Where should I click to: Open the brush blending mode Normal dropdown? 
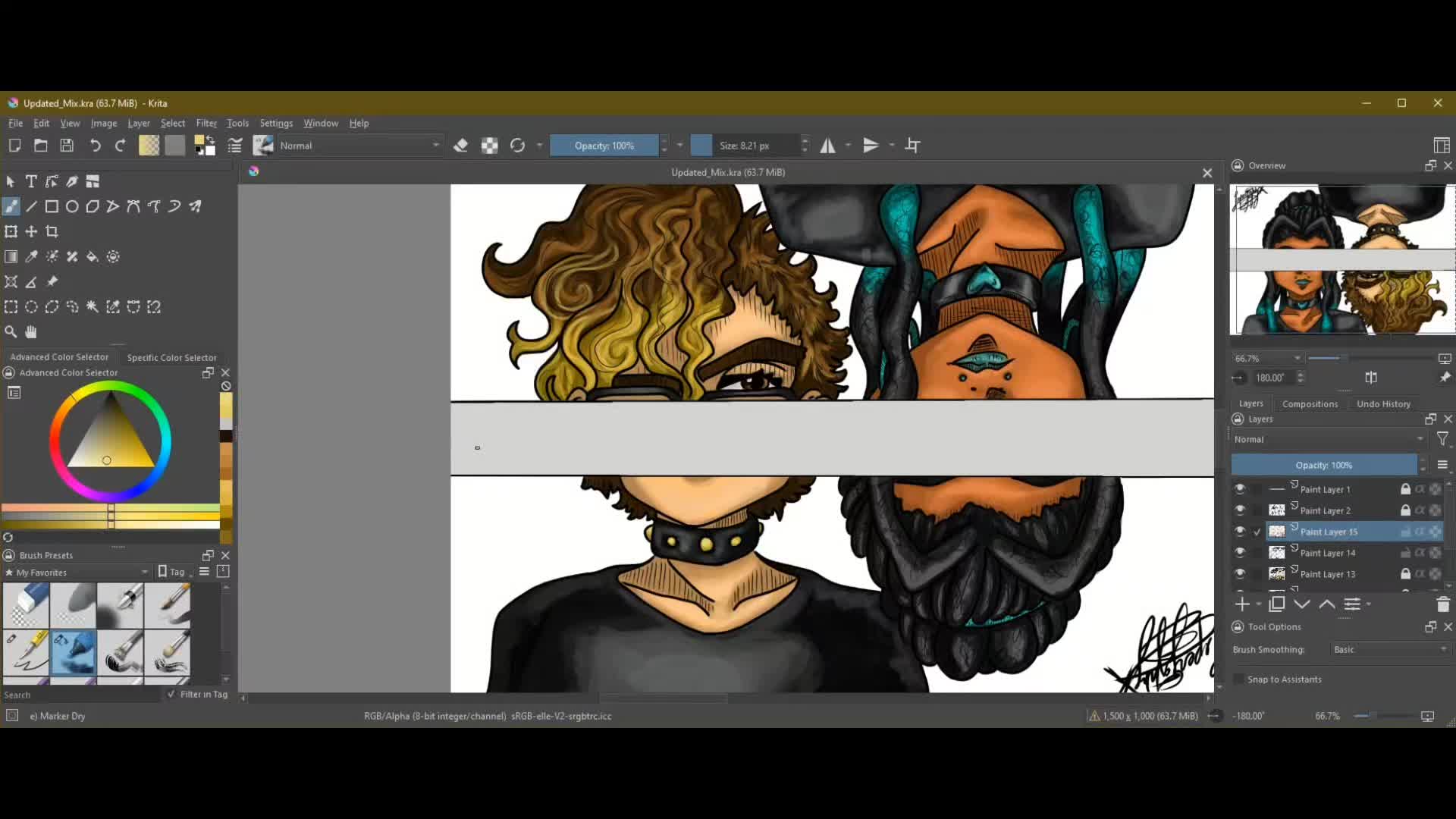pos(359,146)
